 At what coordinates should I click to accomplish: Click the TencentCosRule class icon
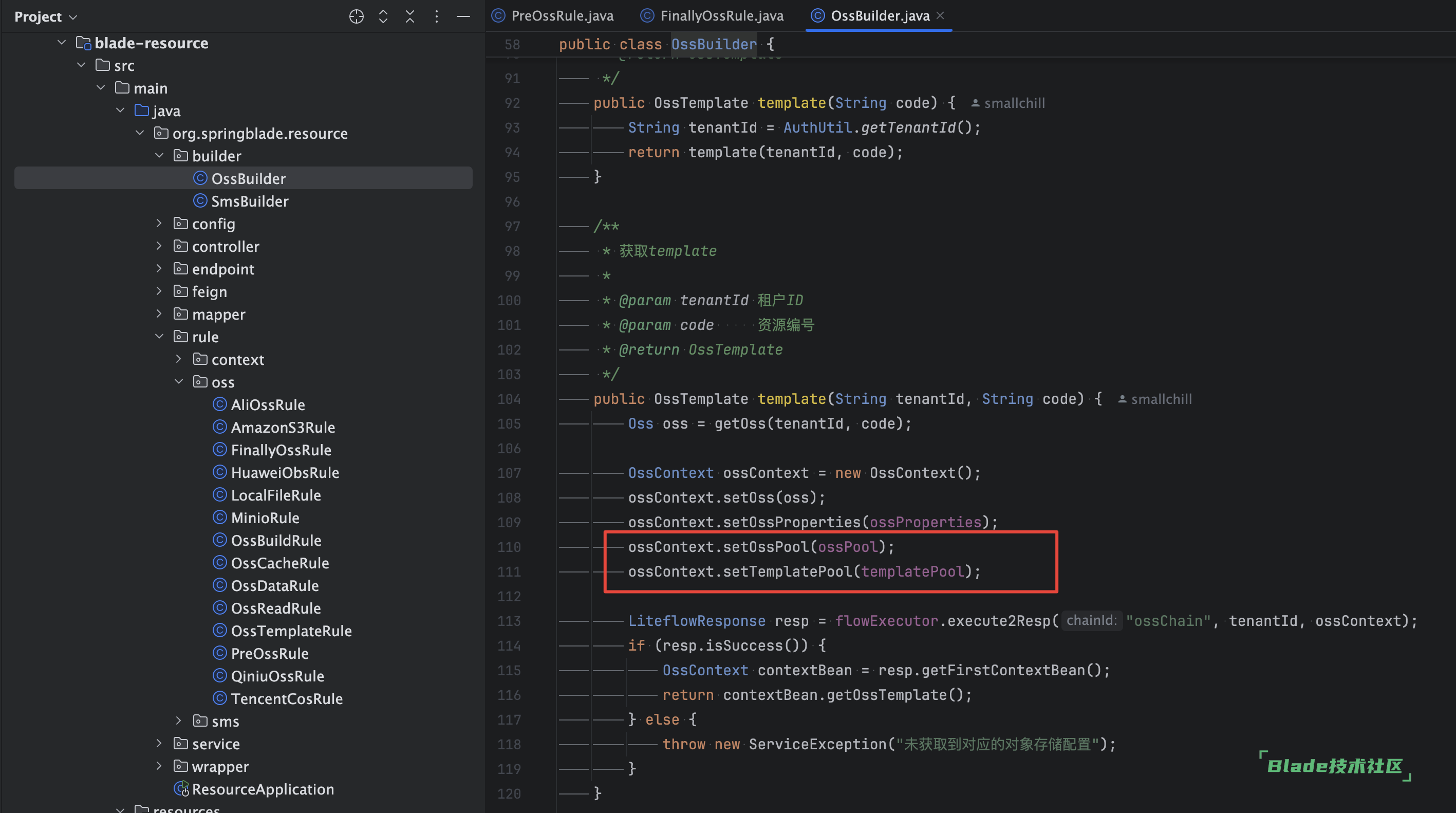tap(219, 698)
